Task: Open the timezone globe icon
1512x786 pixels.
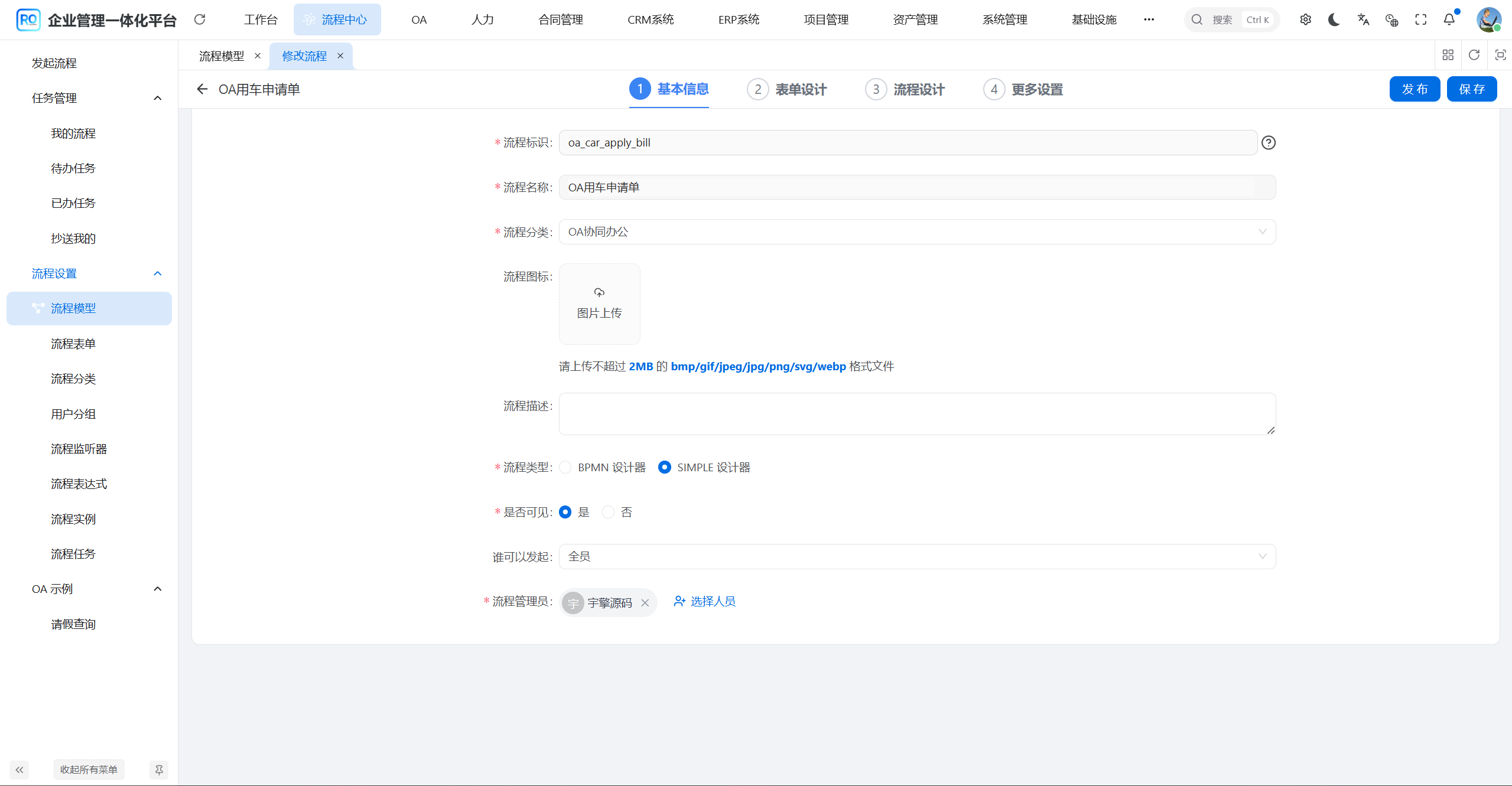Action: pyautogui.click(x=1391, y=19)
